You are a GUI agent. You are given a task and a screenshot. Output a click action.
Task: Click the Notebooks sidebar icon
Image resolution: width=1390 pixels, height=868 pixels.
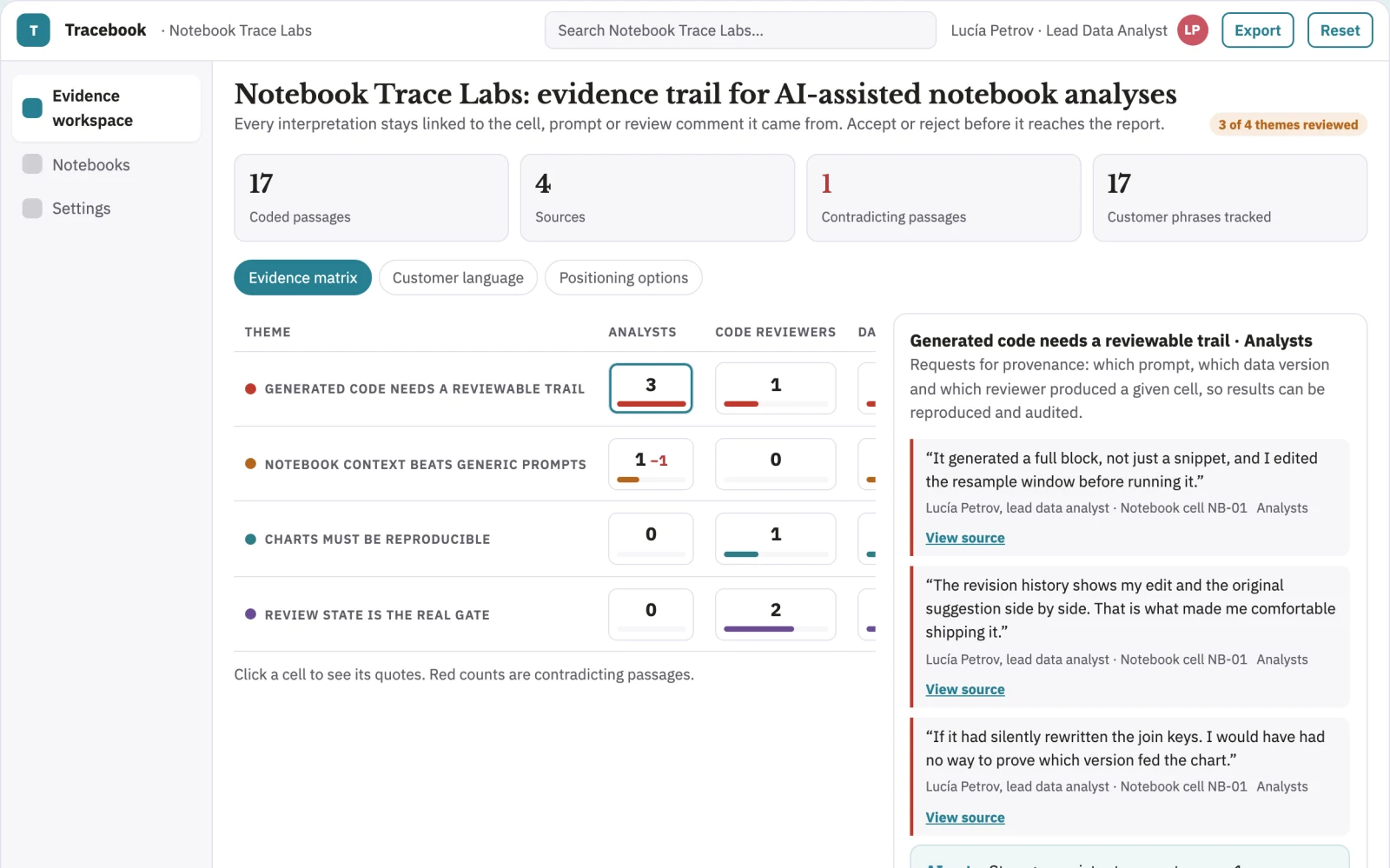click(x=32, y=164)
